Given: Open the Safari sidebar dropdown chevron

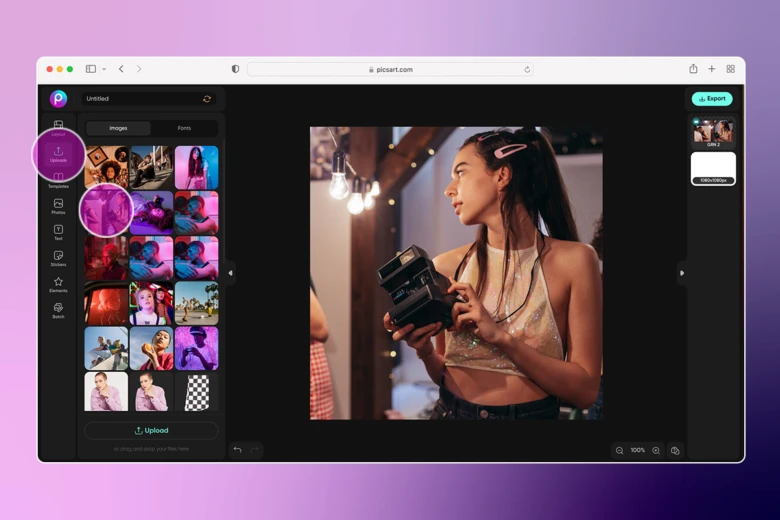Looking at the screenshot, I should pos(104,69).
